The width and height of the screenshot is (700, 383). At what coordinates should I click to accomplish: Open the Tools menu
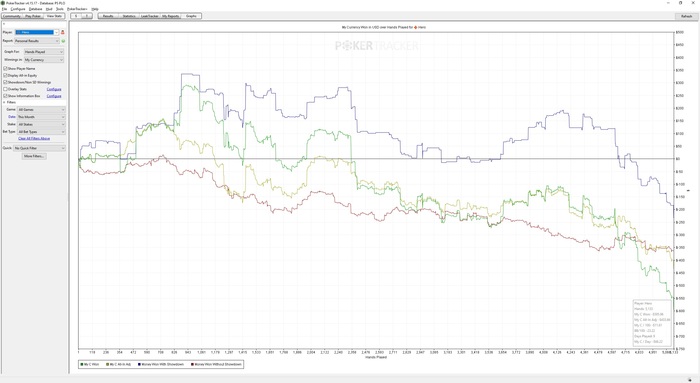coord(60,9)
